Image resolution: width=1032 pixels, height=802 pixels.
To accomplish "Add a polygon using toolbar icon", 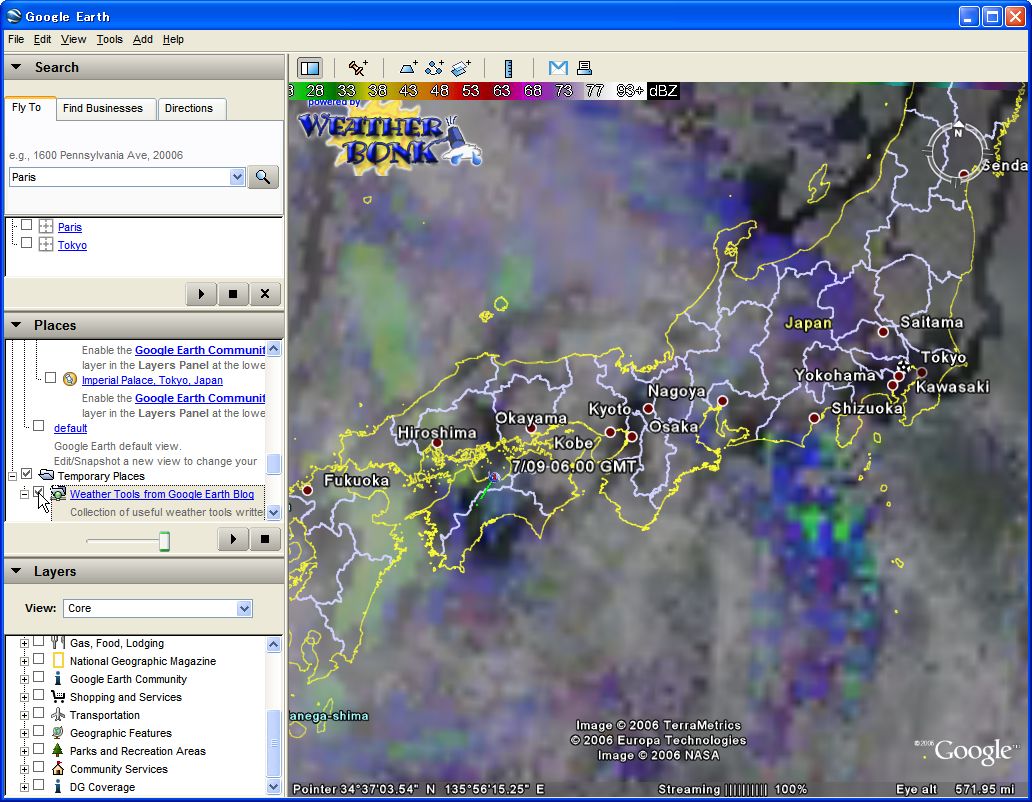I will pos(408,68).
